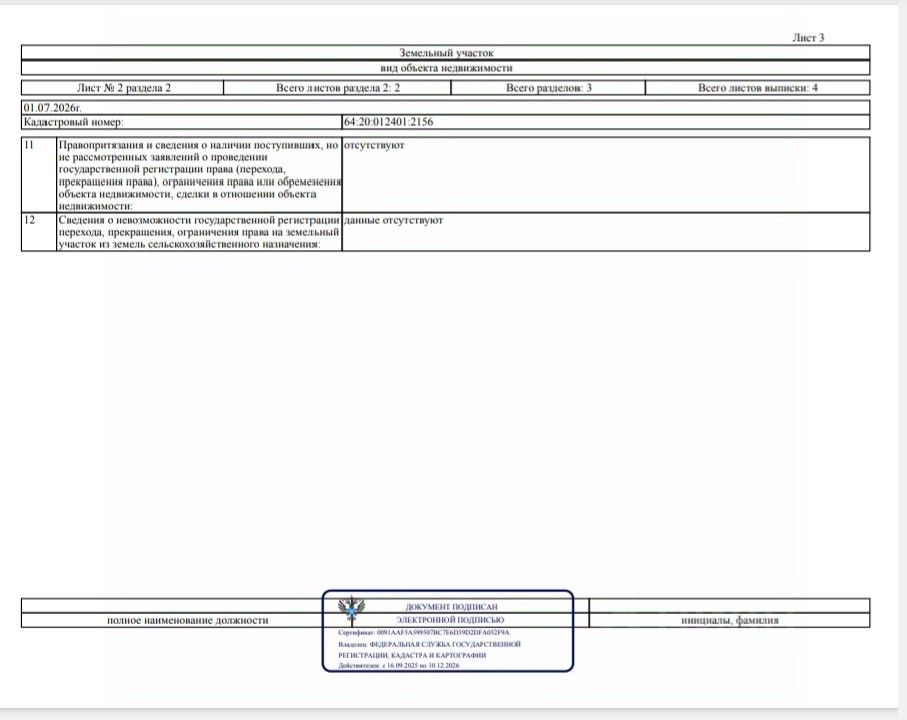Viewport: 907px width, 720px height.
Task: Click the certificate number line in stamp
Action: click(x=424, y=633)
